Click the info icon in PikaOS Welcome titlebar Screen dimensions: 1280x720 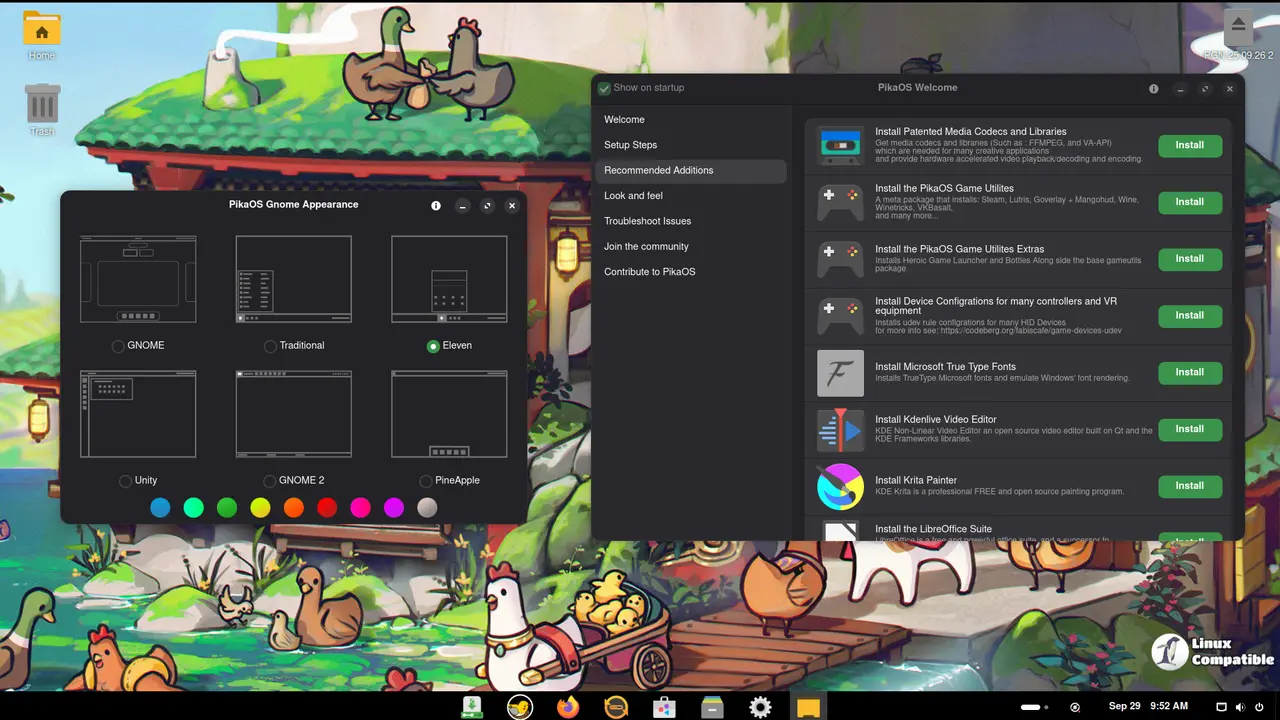pyautogui.click(x=1154, y=89)
